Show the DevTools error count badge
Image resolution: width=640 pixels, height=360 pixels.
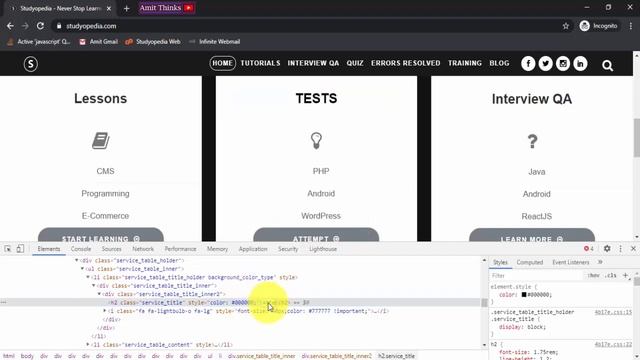point(589,249)
